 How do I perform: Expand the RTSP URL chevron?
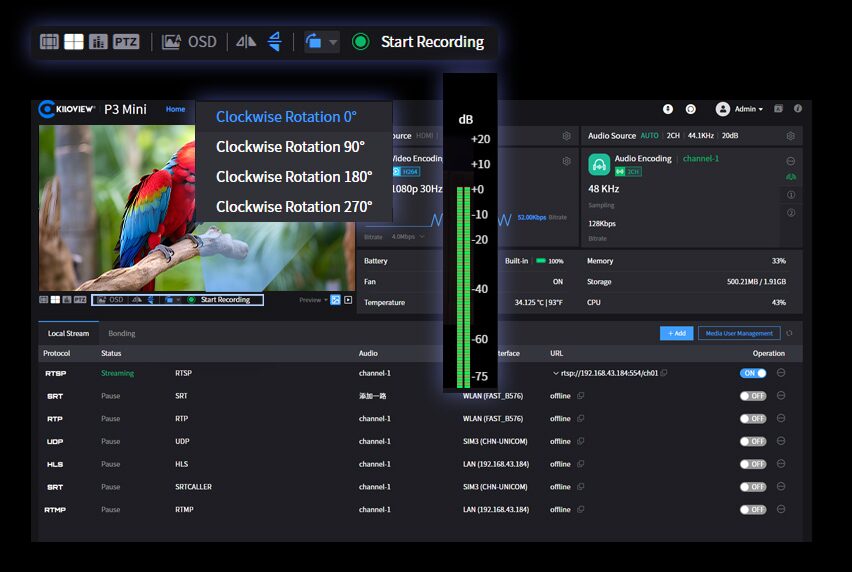(555, 373)
